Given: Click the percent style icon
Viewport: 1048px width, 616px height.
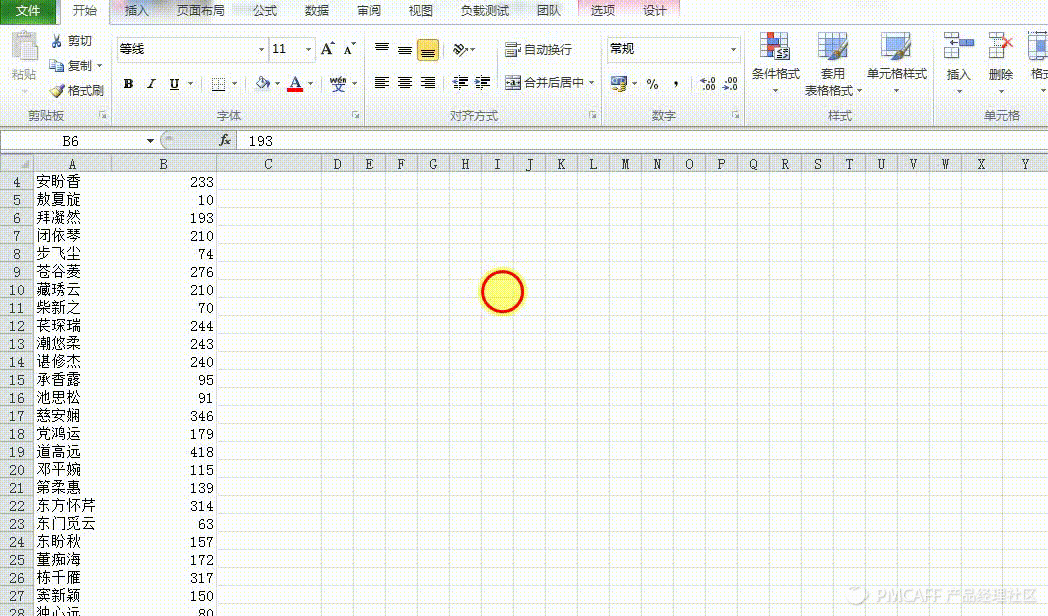Looking at the screenshot, I should click(x=652, y=84).
